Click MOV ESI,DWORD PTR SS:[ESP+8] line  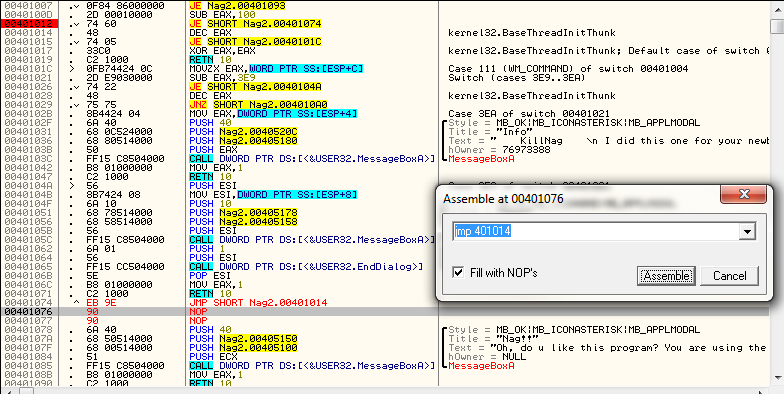point(273,194)
